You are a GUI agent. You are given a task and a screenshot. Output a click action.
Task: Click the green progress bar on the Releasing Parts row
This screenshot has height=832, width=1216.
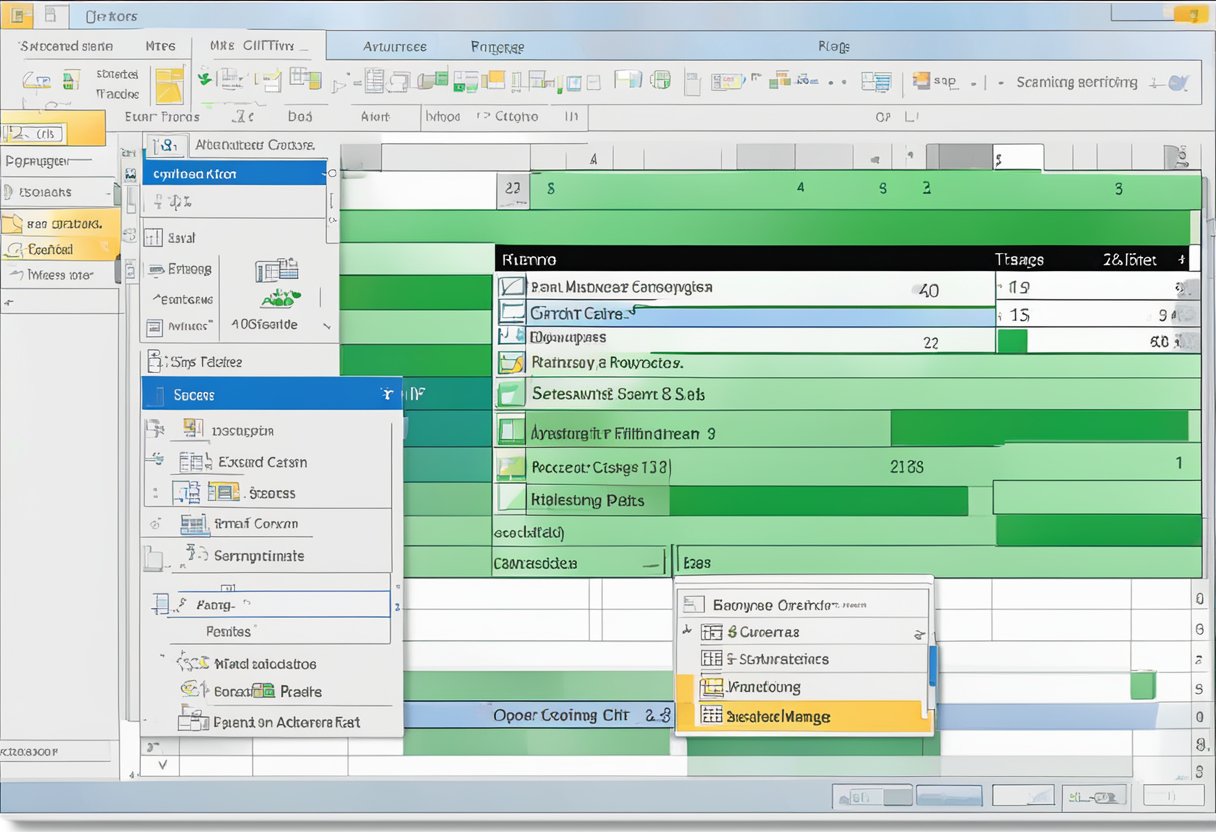(x=820, y=498)
